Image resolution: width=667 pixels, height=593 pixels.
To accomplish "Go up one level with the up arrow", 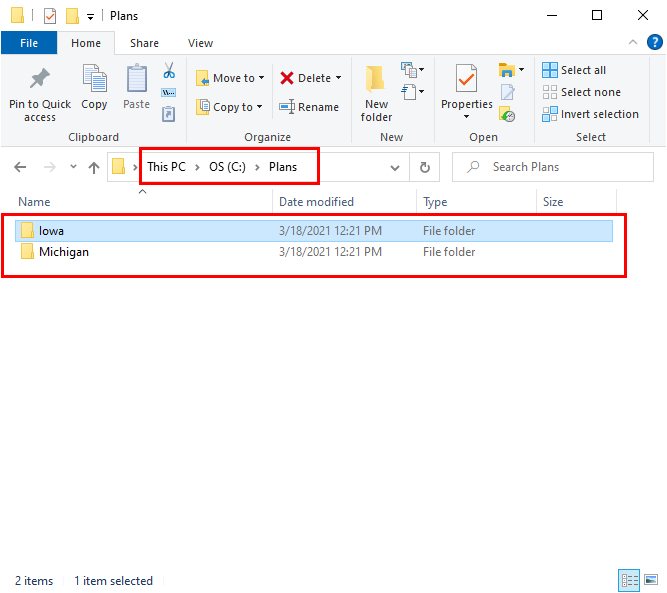I will click(94, 167).
